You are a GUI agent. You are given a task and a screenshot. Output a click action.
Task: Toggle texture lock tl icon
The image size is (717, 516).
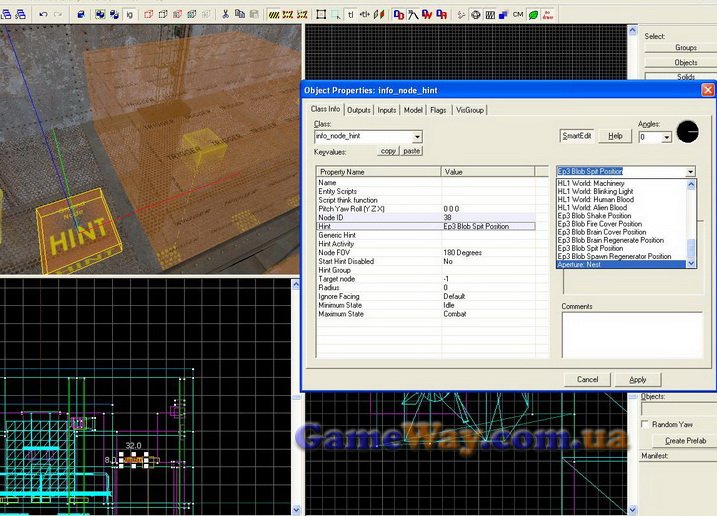pyautogui.click(x=351, y=15)
